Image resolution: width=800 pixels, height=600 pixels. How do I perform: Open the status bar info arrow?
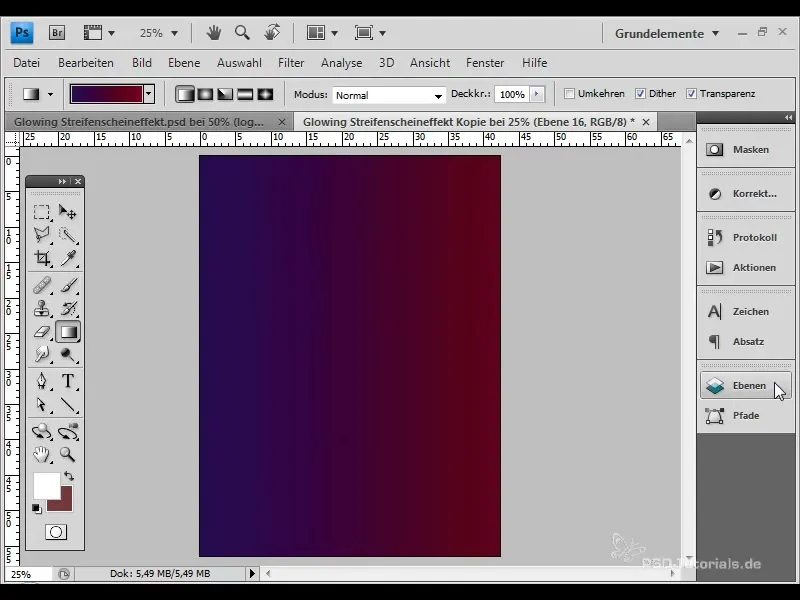click(x=252, y=573)
